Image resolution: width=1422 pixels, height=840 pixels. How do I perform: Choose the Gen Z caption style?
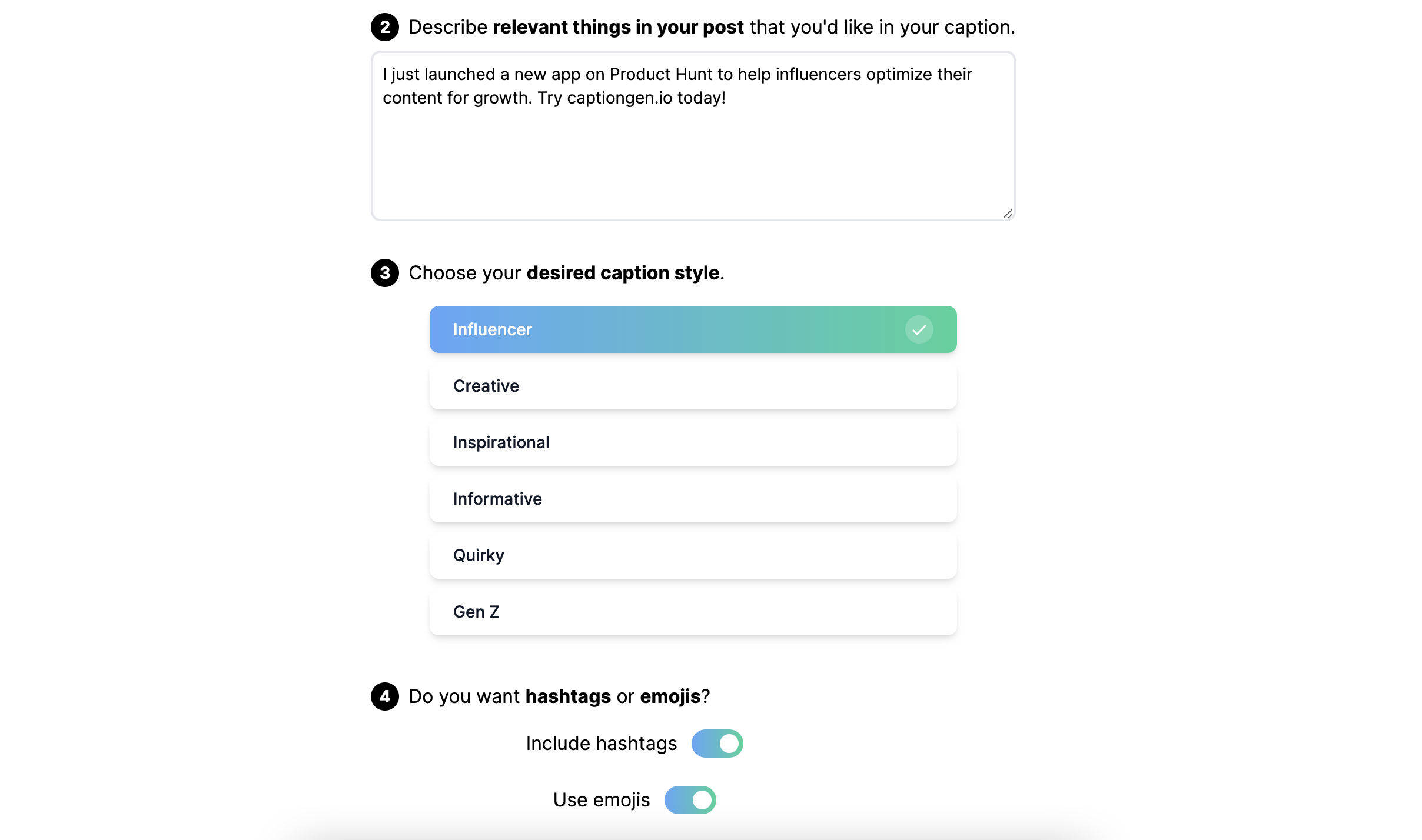click(x=693, y=612)
